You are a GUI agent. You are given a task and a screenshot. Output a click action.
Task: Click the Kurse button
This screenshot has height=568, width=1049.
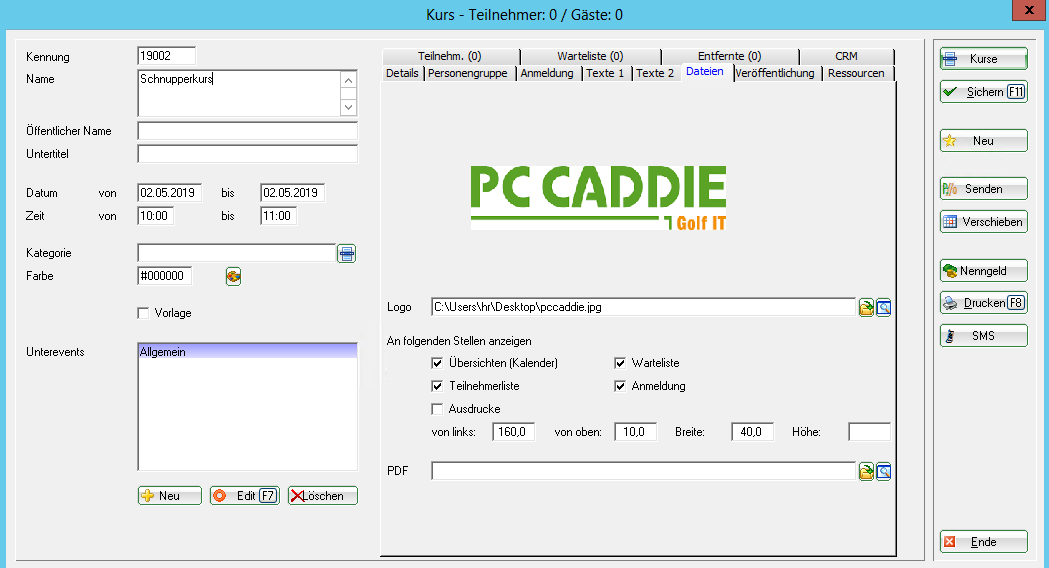point(983,59)
